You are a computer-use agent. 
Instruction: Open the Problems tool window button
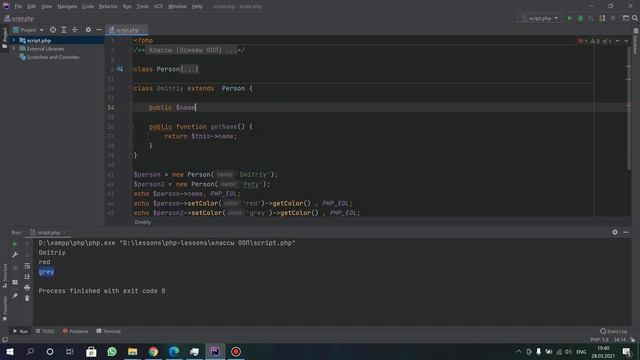pyautogui.click(x=76, y=331)
